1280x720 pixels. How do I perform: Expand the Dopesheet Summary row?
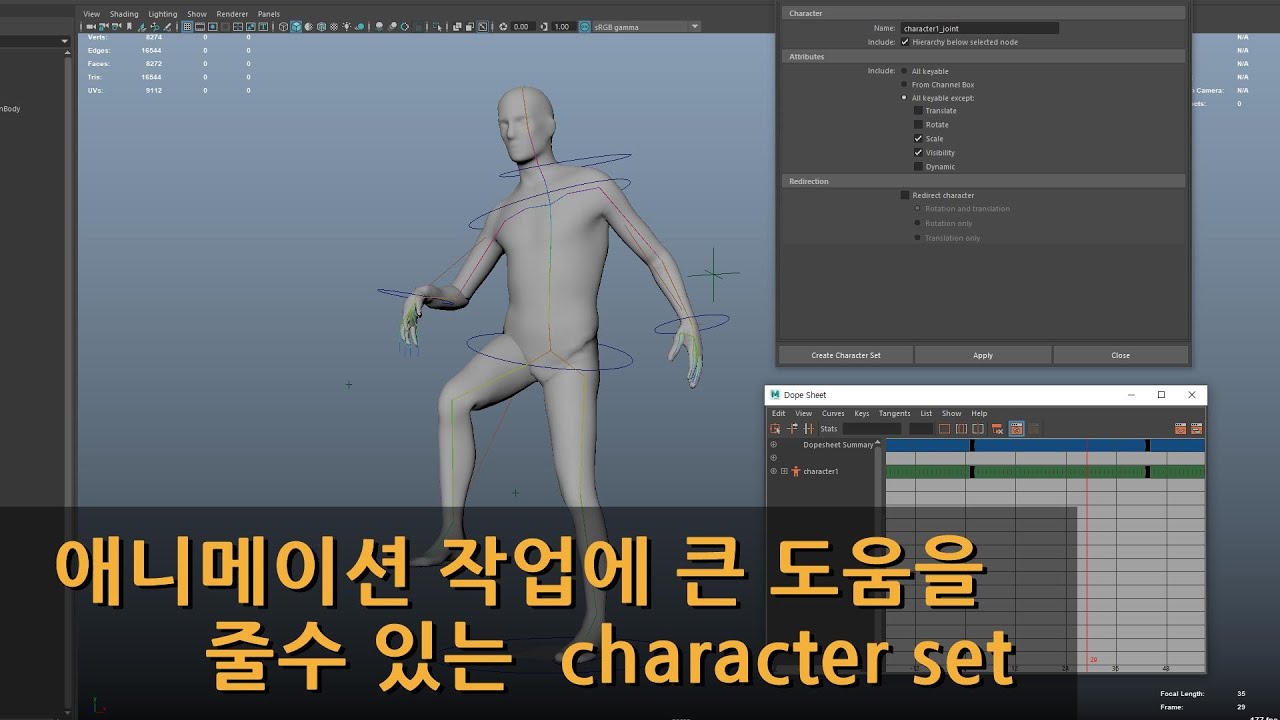tap(773, 445)
